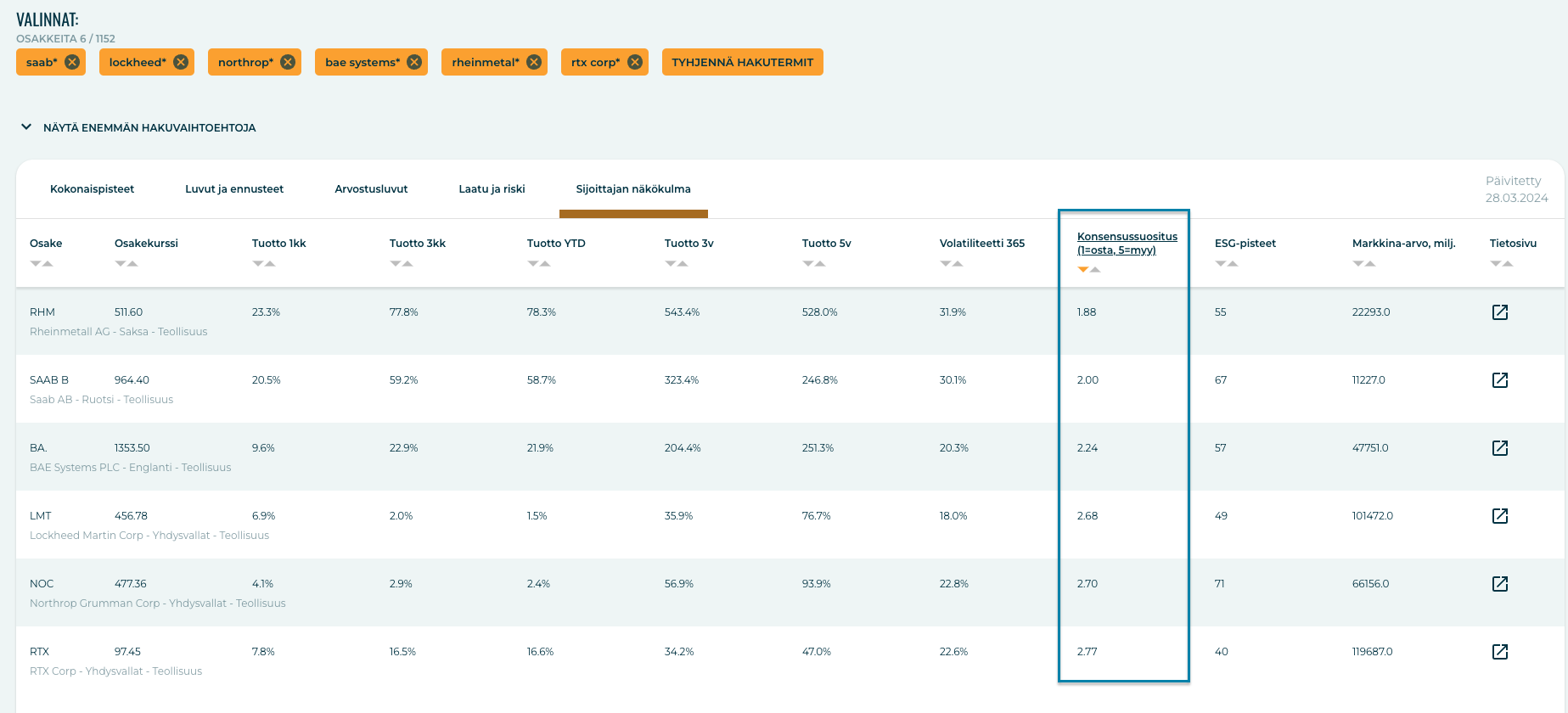Click ESG-pisteet column header text
Viewport: 1568px width, 713px height.
click(x=1245, y=244)
